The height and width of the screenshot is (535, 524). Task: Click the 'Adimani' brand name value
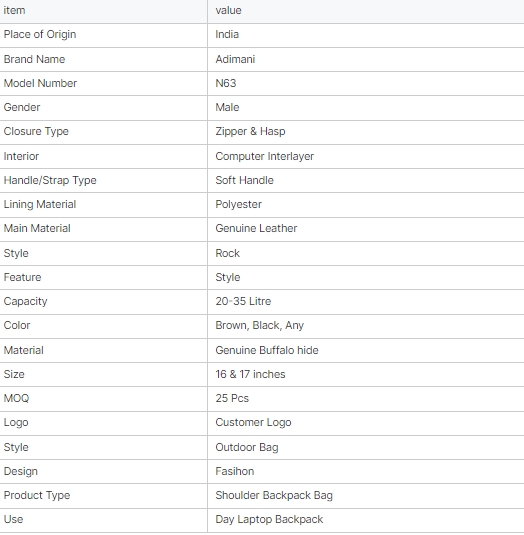pos(235,59)
